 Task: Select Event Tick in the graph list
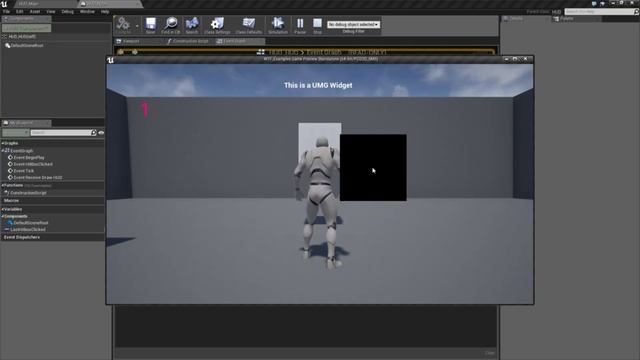tap(23, 171)
